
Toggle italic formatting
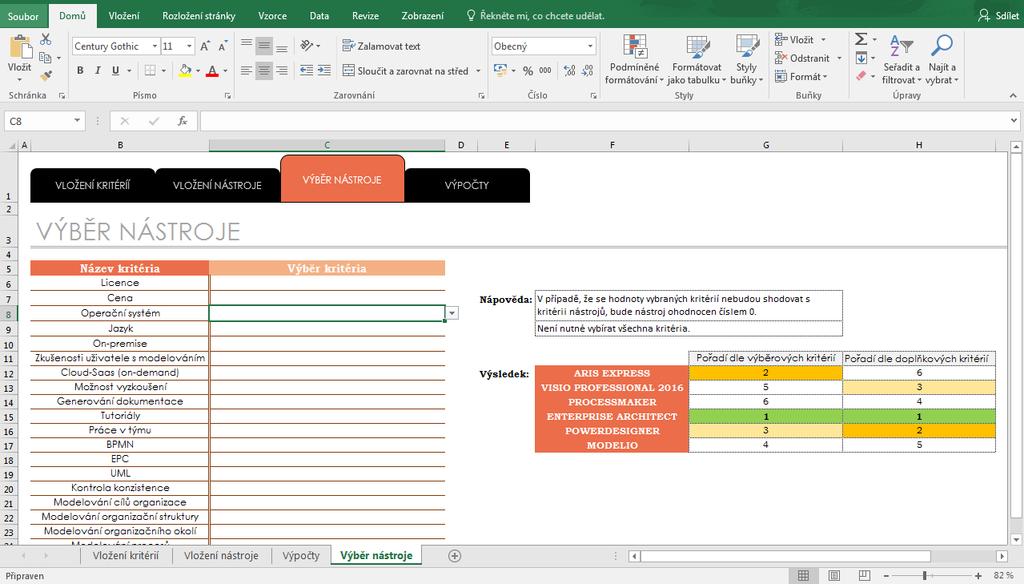(97, 71)
